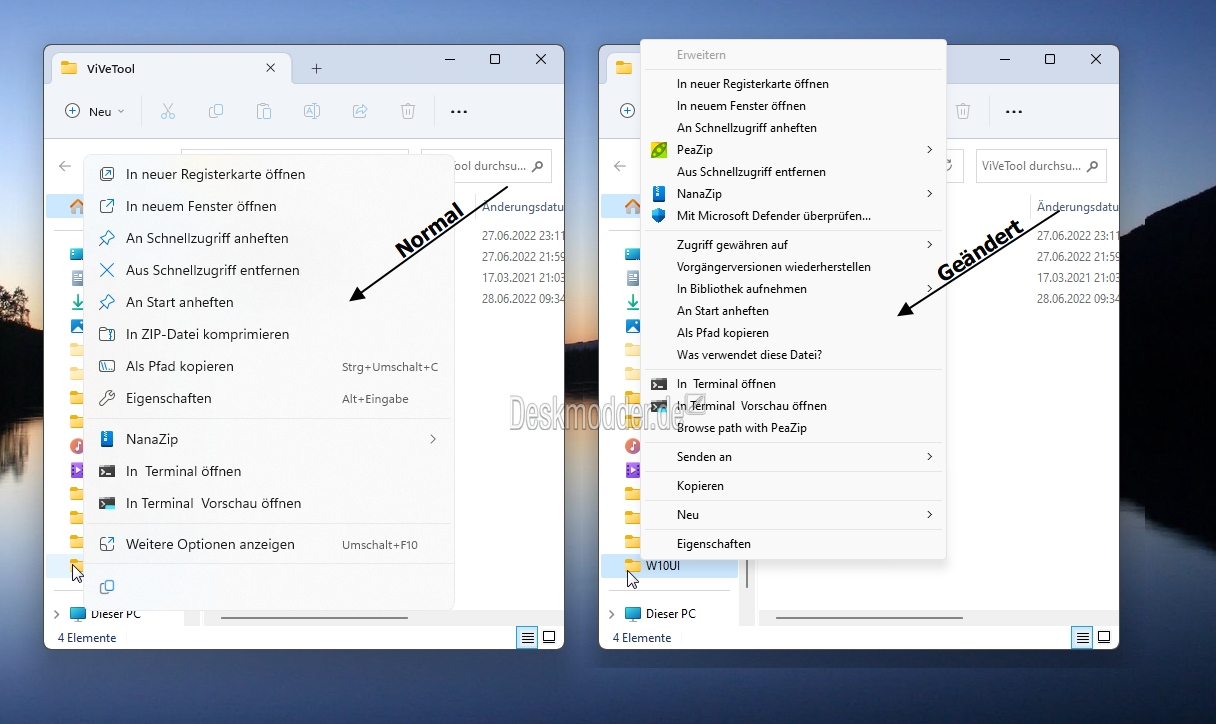Choose 'In Terminal öffnen' in classic context menu

tap(794, 384)
